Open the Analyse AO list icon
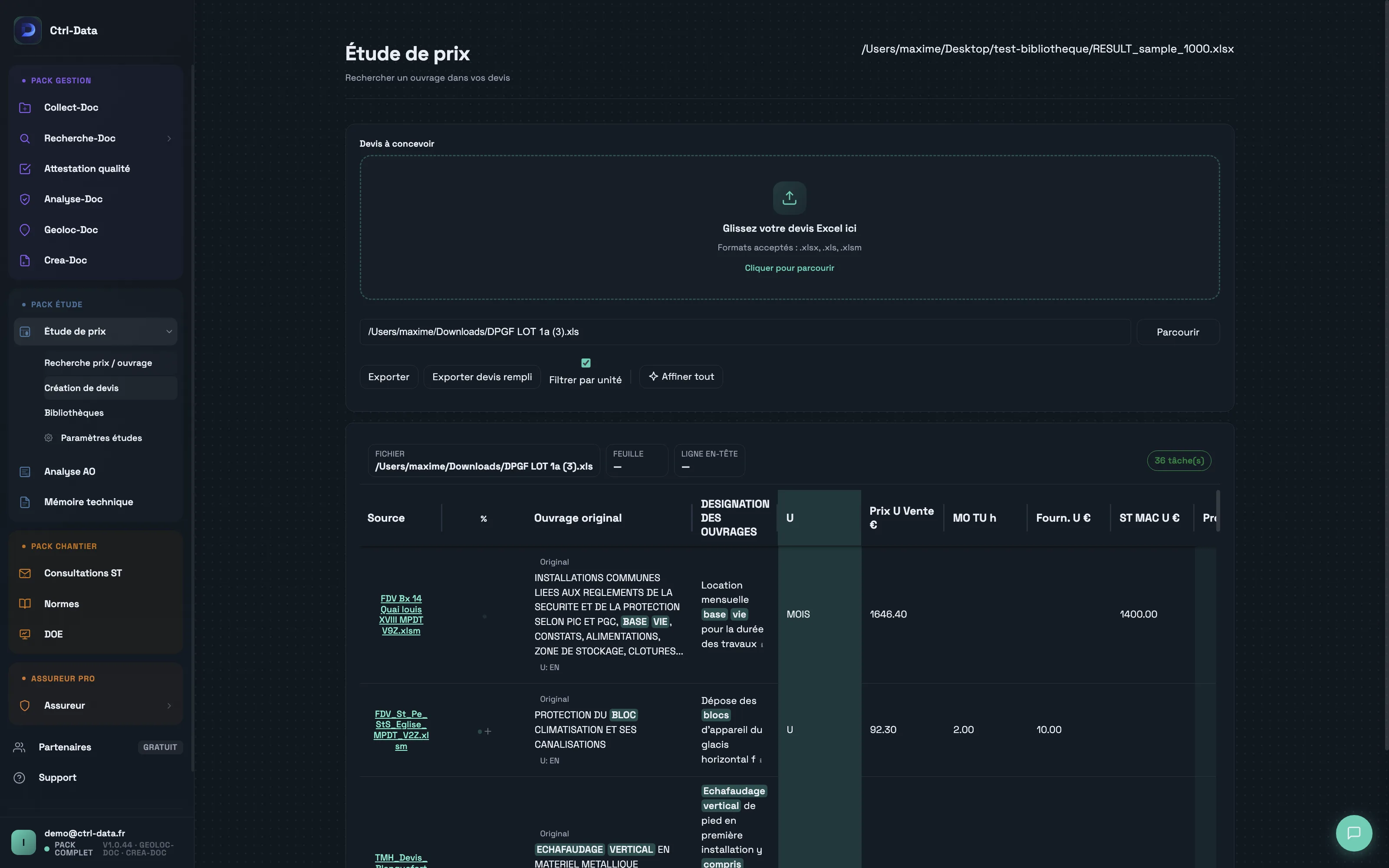This screenshot has width=1389, height=868. [x=25, y=472]
